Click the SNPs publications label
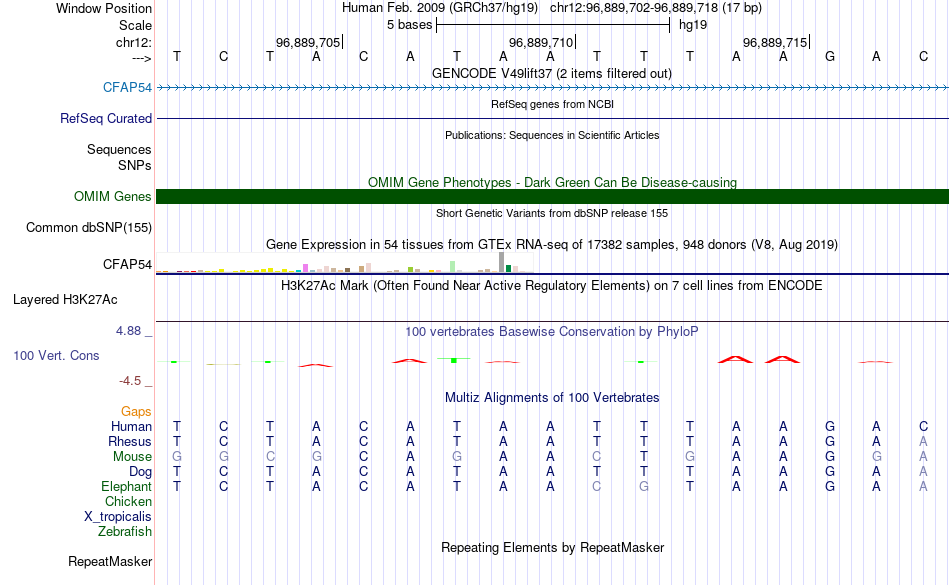This screenshot has height=585, width=950. tap(135, 165)
